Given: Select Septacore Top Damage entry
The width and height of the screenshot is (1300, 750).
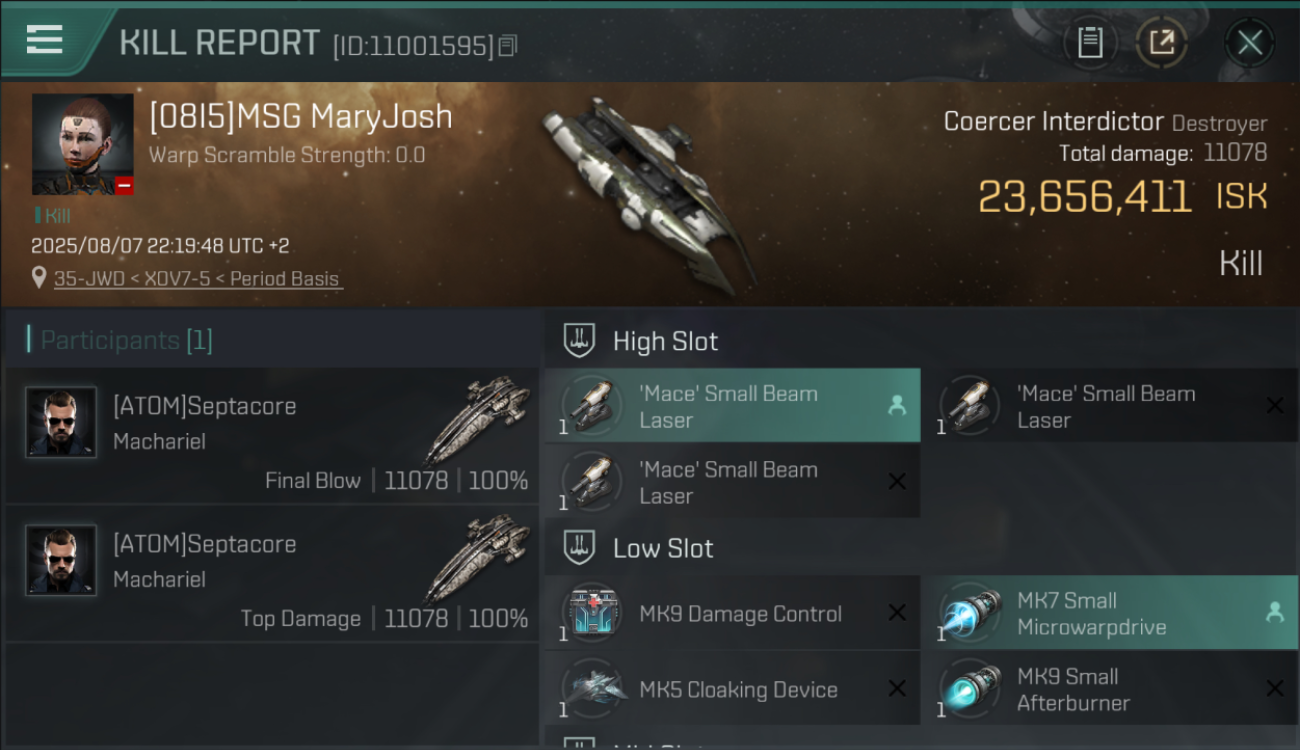Looking at the screenshot, I should [272, 573].
